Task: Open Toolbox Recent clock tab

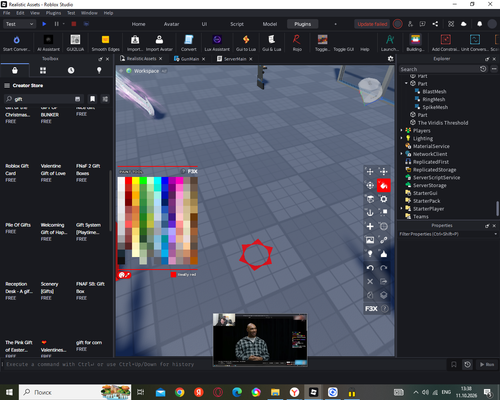Action: click(x=71, y=70)
